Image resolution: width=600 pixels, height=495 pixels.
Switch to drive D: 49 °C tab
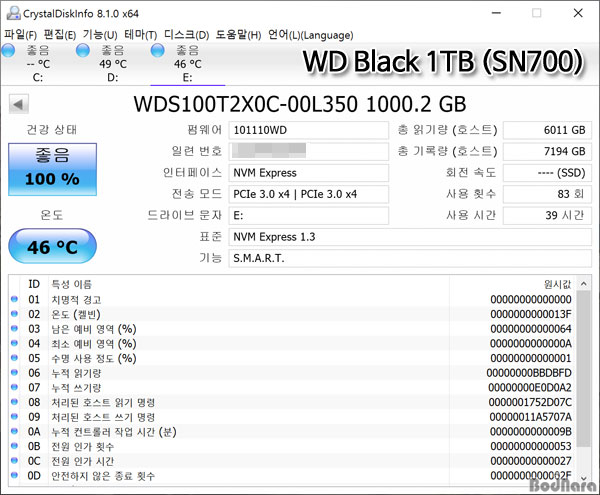pos(113,64)
